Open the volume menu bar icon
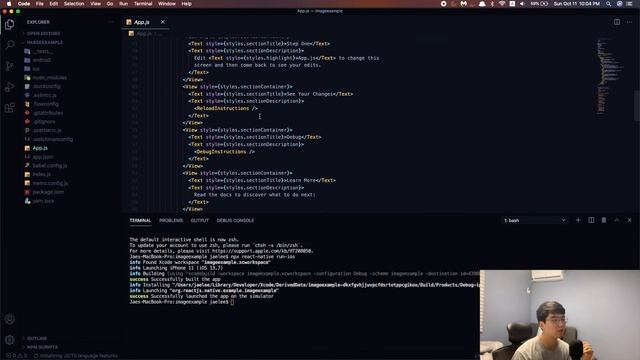The width and height of the screenshot is (640, 360). coord(522,4)
